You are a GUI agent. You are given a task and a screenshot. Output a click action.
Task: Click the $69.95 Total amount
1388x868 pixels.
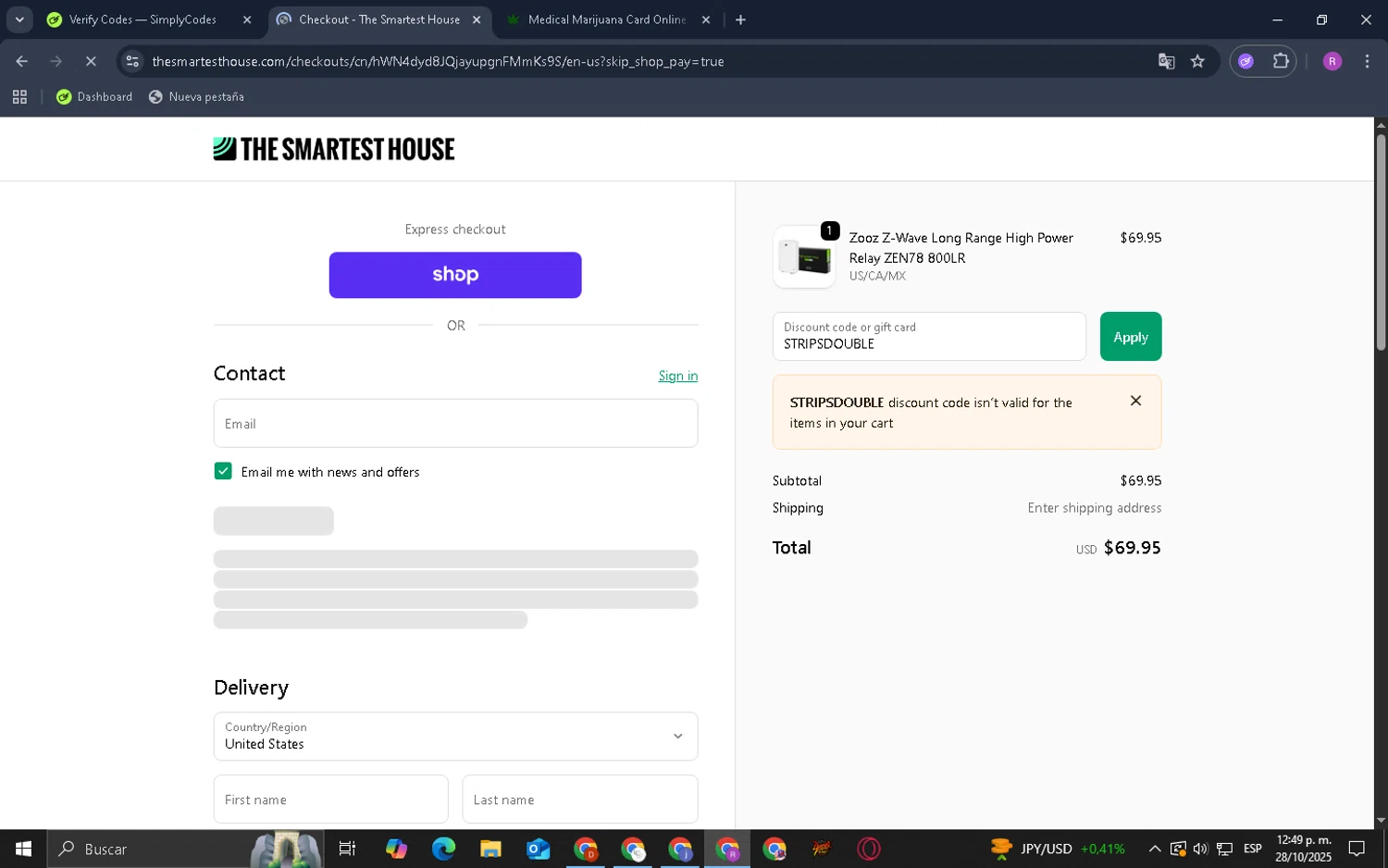point(1132,548)
